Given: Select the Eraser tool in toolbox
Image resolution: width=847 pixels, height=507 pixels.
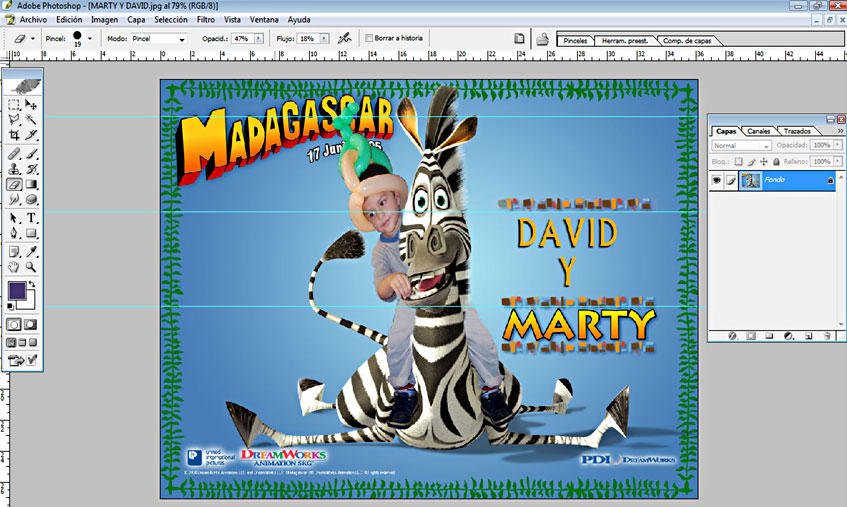Looking at the screenshot, I should 14,184.
